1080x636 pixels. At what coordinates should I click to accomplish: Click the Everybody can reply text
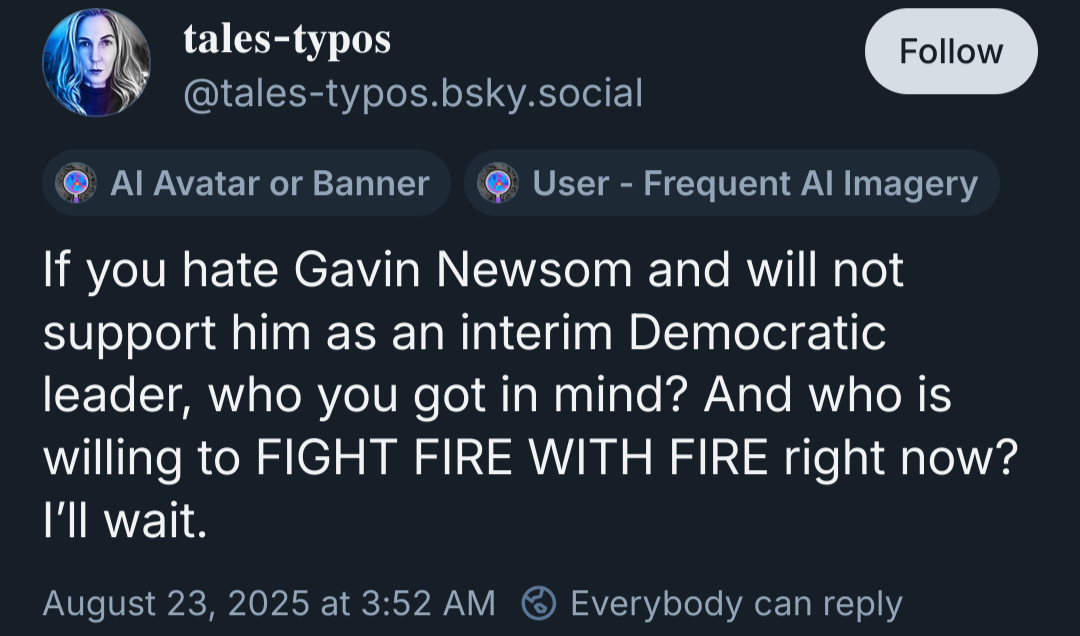[x=735, y=603]
